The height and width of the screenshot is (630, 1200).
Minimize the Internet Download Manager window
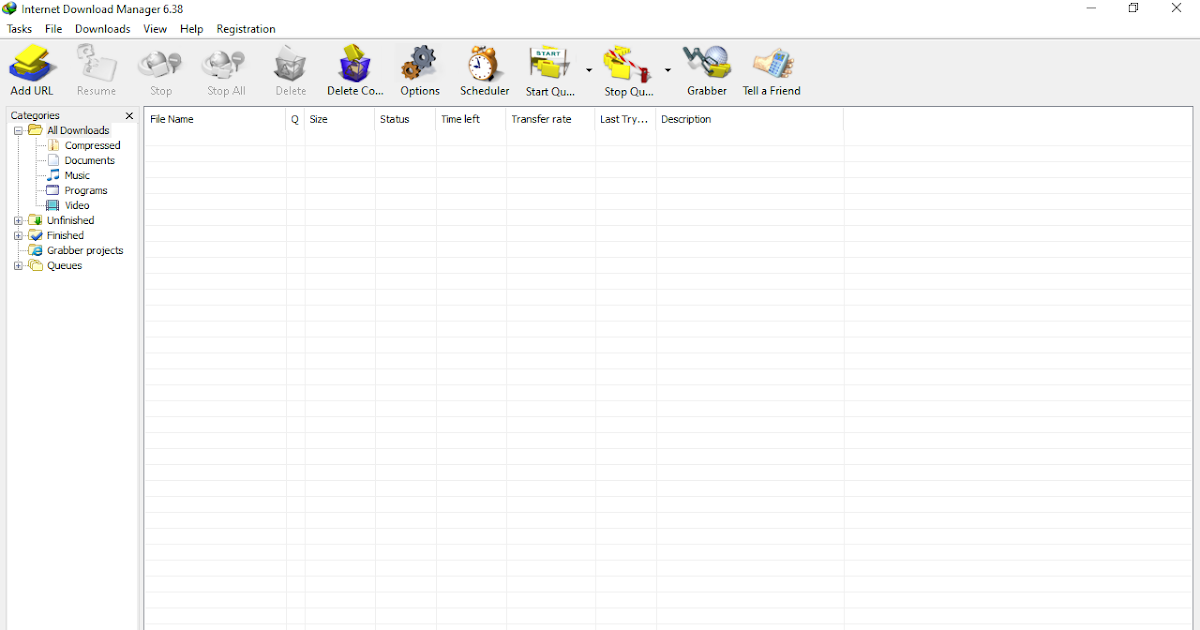(1090, 8)
